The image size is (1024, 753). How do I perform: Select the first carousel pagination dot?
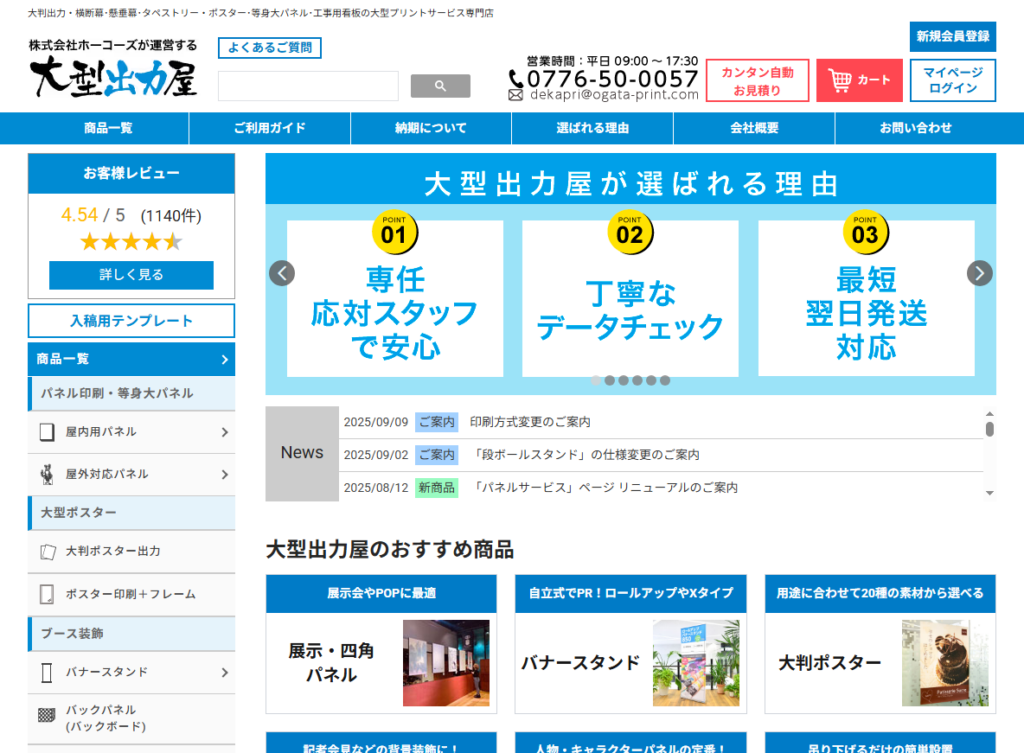pos(597,380)
